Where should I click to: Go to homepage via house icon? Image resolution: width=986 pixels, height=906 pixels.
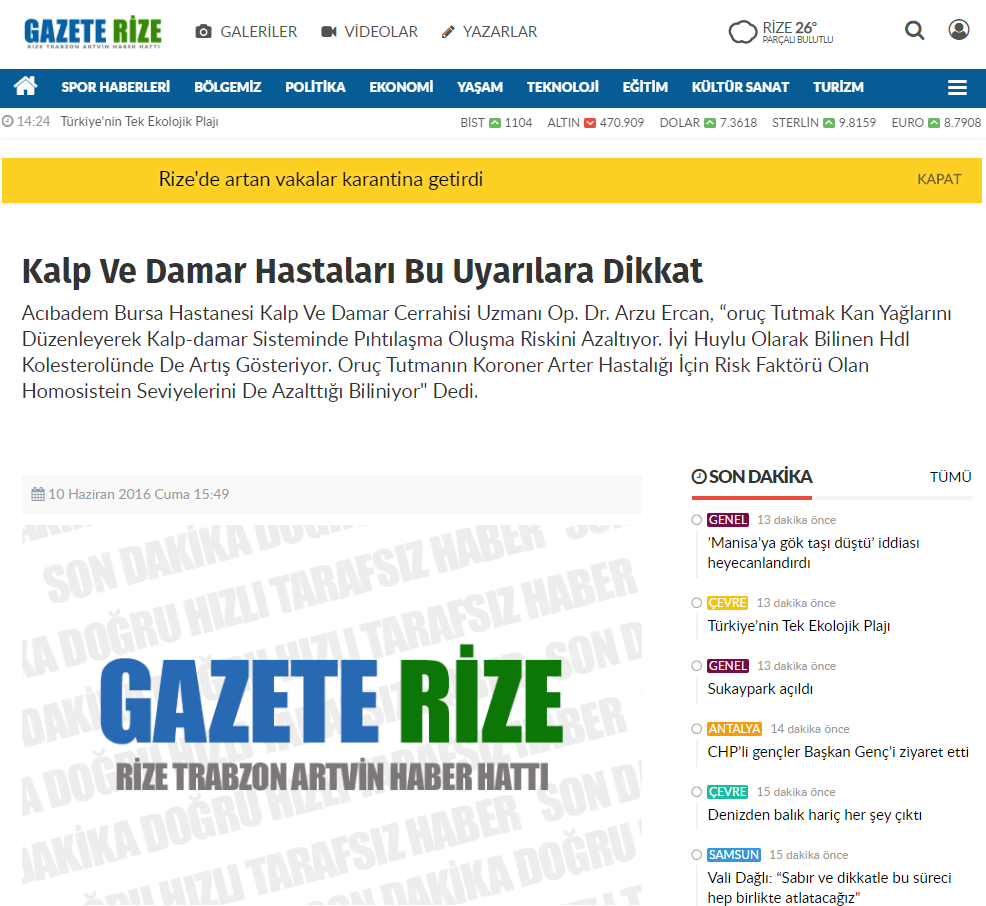click(26, 86)
